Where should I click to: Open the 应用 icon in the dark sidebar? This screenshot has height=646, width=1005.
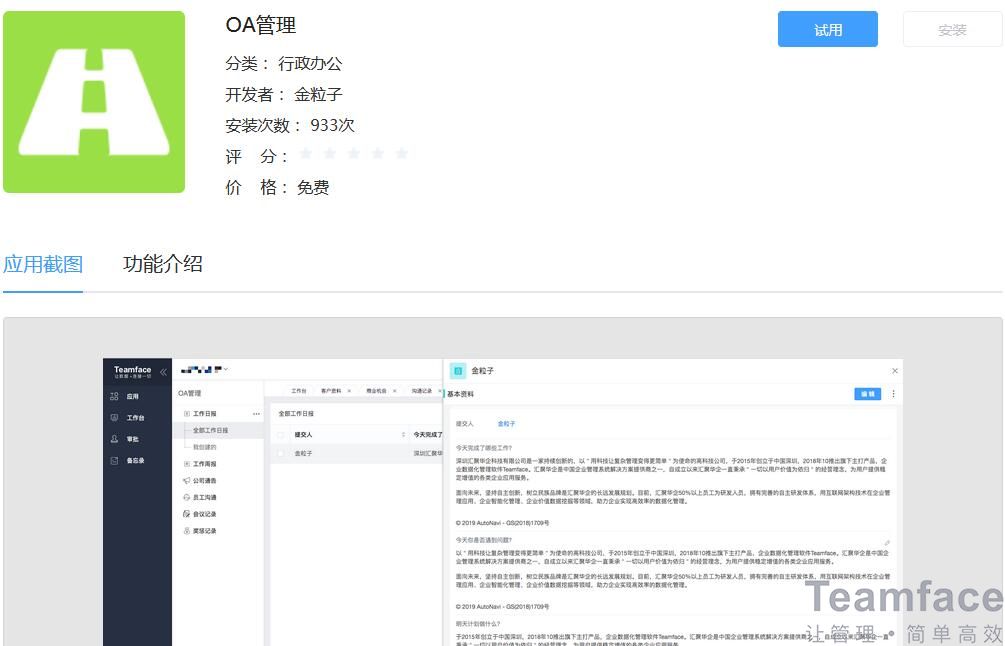pos(113,396)
